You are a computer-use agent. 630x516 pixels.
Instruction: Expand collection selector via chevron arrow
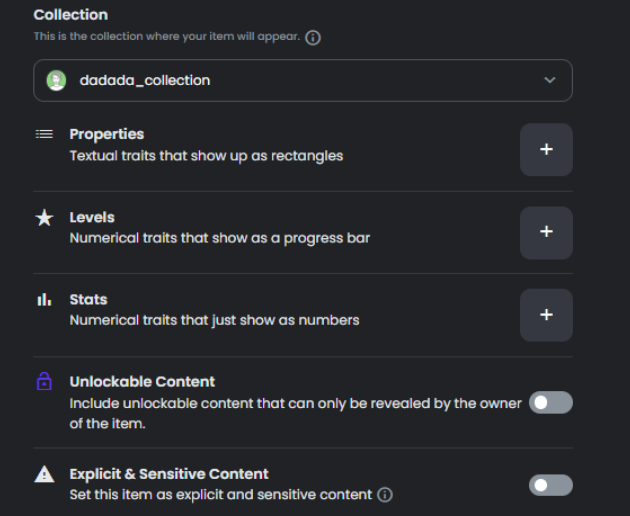point(550,80)
